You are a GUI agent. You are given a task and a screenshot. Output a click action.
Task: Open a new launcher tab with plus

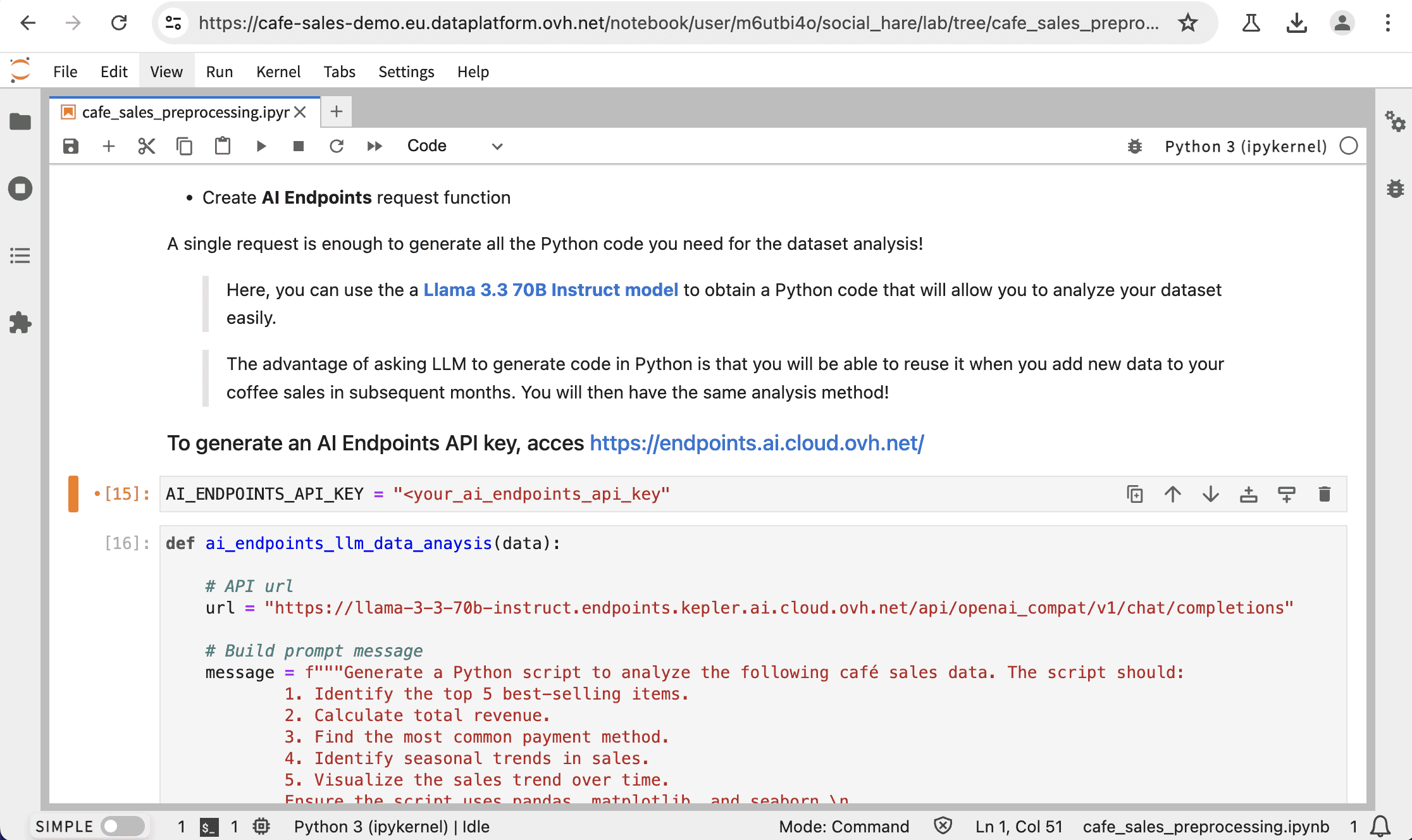[x=337, y=112]
